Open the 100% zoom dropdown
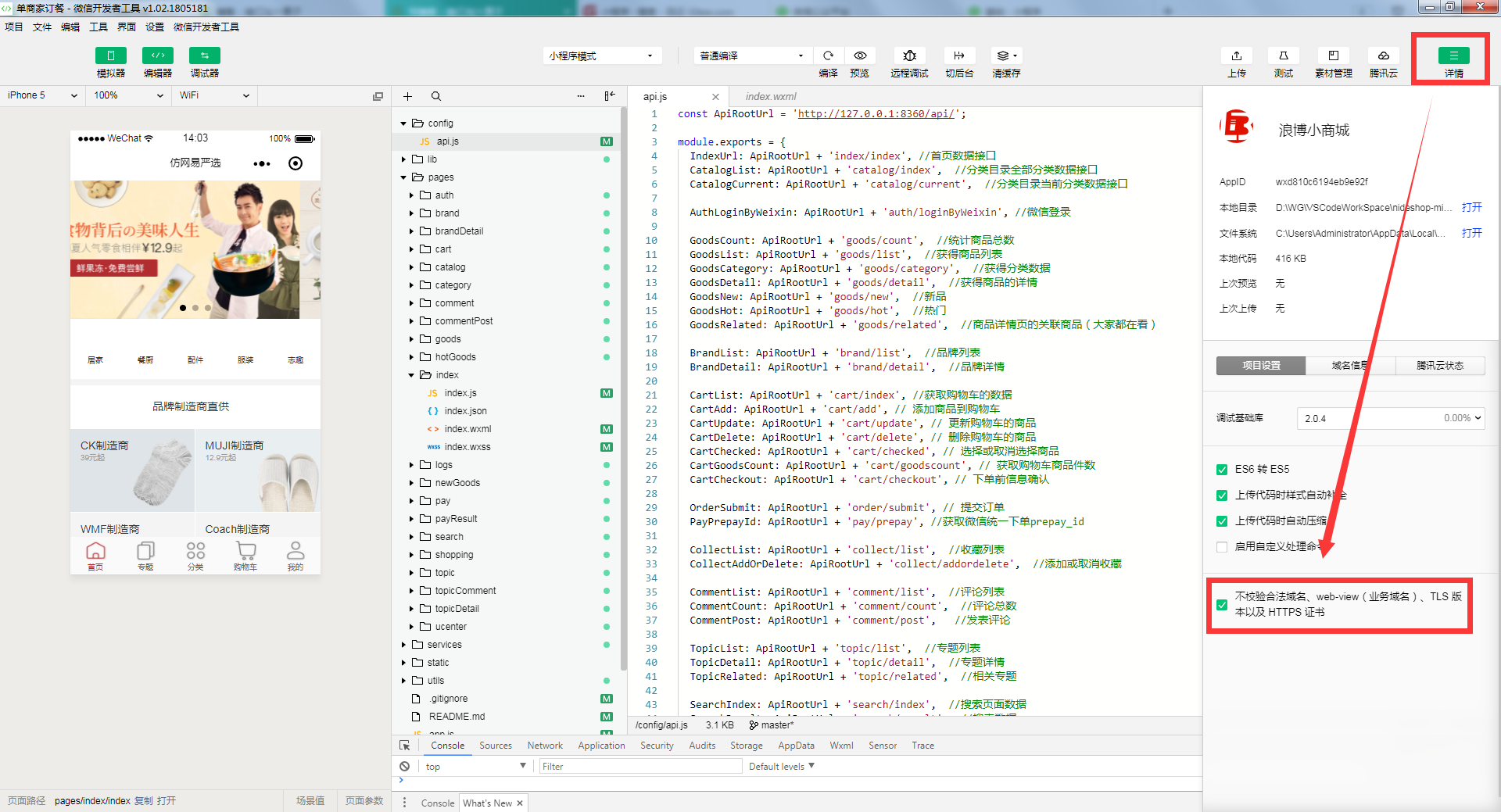Image resolution: width=1501 pixels, height=812 pixels. [128, 95]
